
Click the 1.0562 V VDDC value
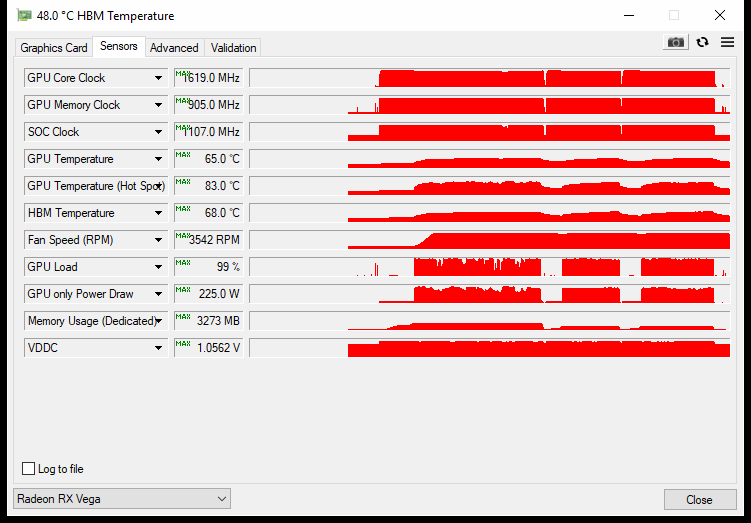(209, 348)
